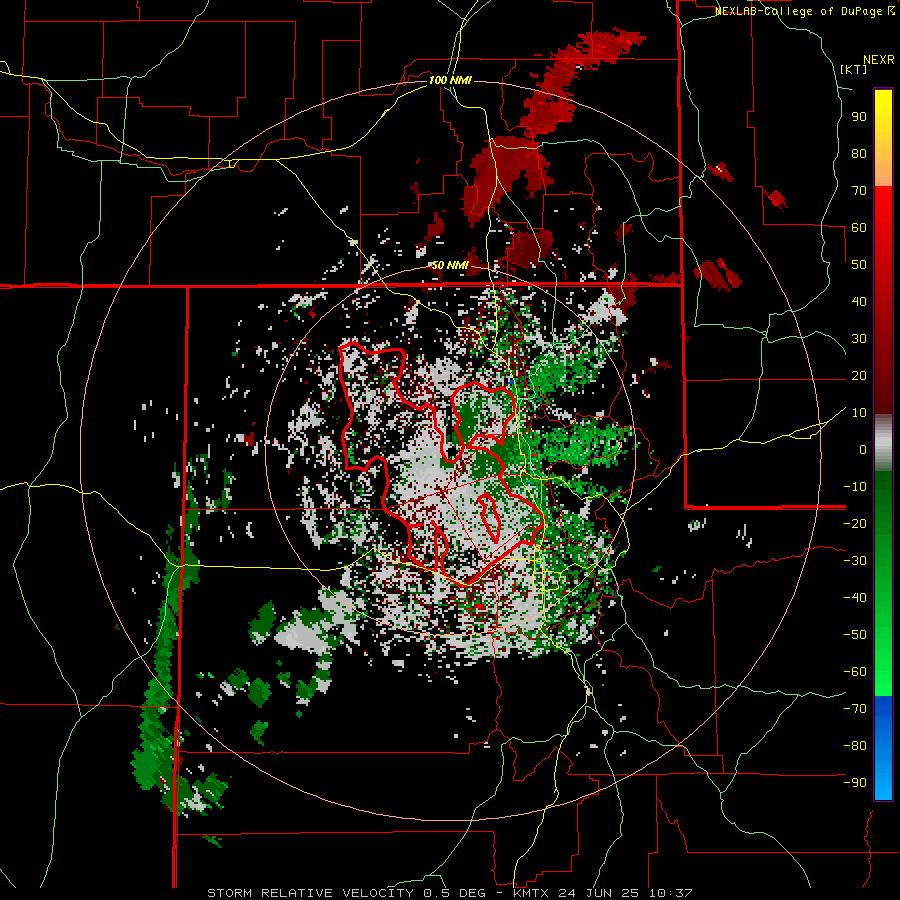Select the 60 value on velocity scale
This screenshot has height=900, width=900.
859,227
